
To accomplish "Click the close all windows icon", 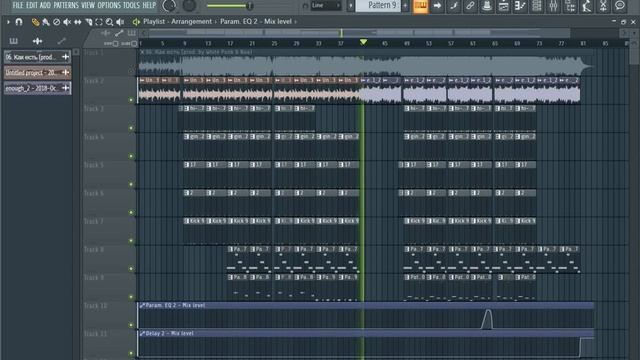I will click(603, 6).
